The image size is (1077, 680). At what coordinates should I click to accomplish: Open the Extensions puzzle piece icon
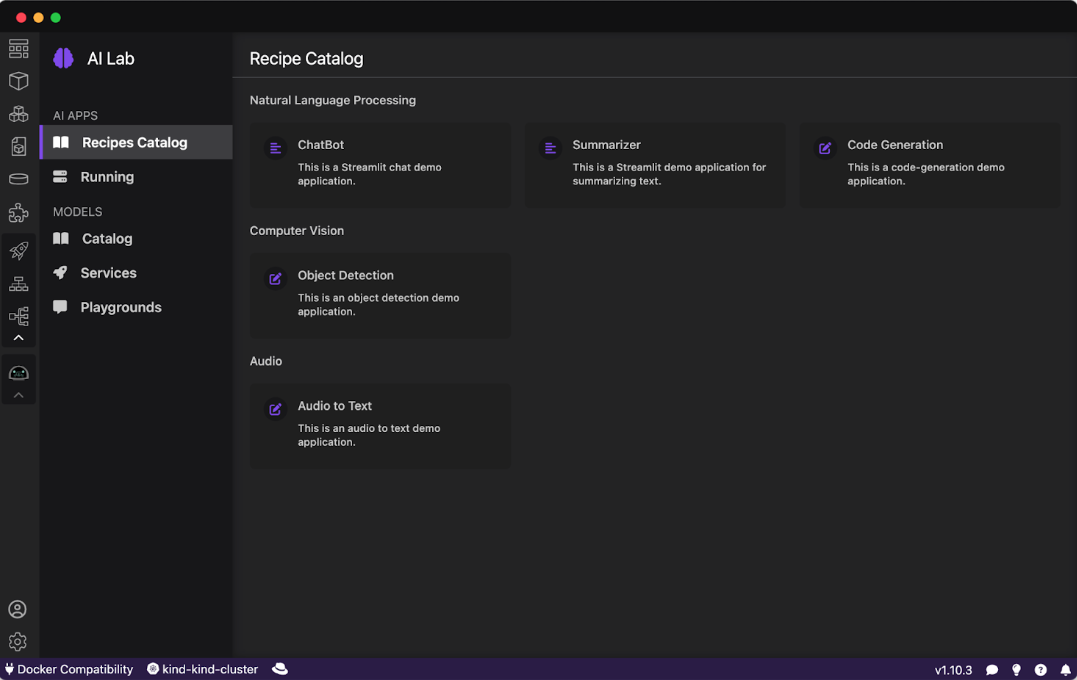coord(18,212)
